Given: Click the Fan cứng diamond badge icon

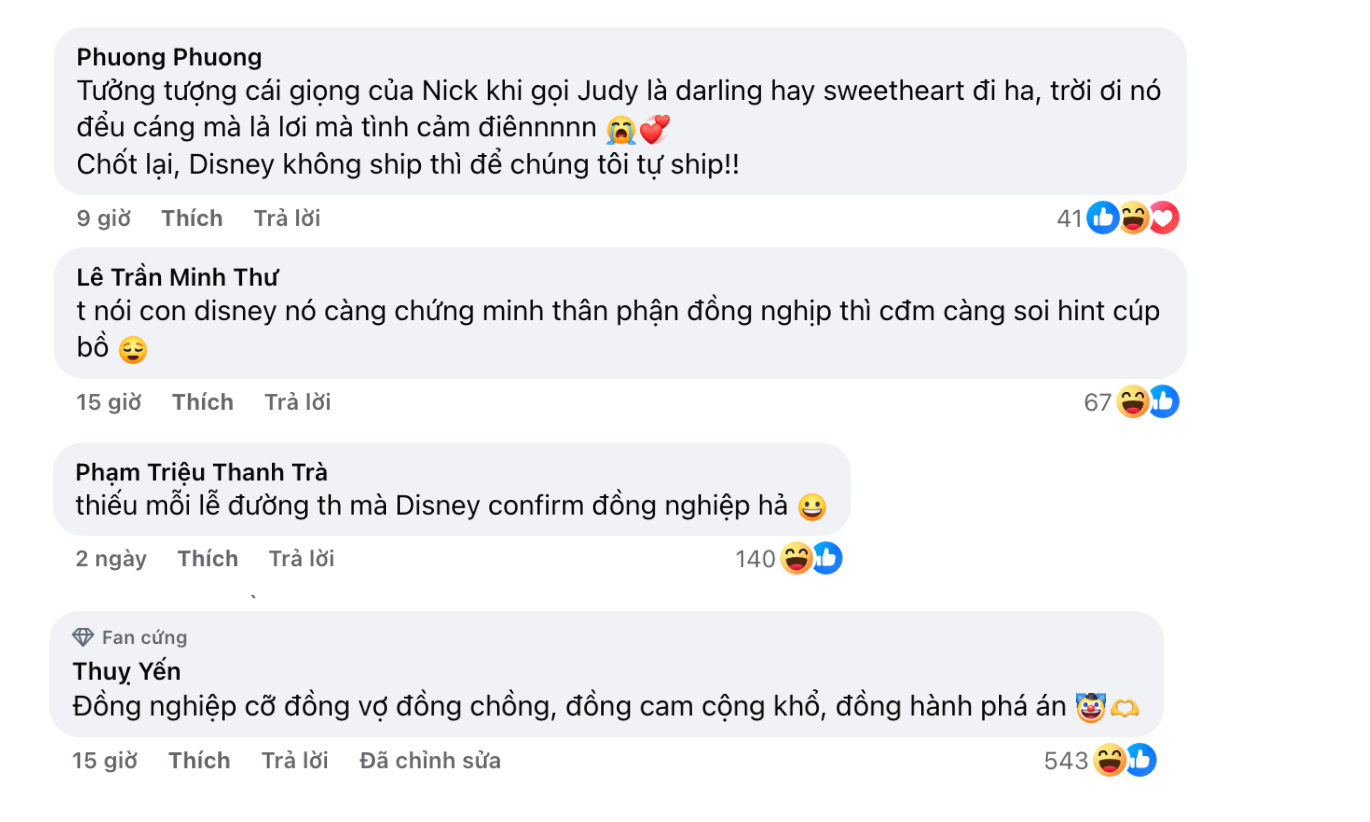Looking at the screenshot, I should [83, 638].
